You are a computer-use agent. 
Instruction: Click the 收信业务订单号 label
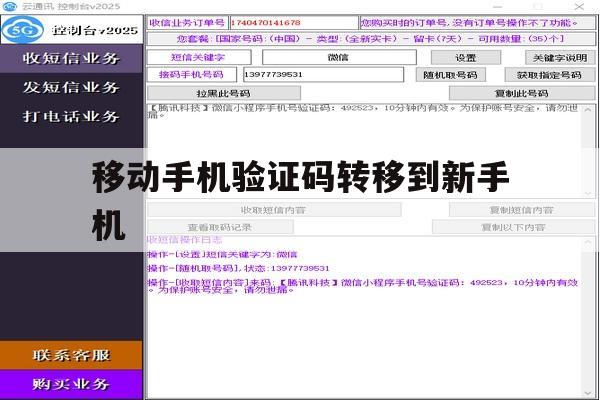[x=187, y=23]
